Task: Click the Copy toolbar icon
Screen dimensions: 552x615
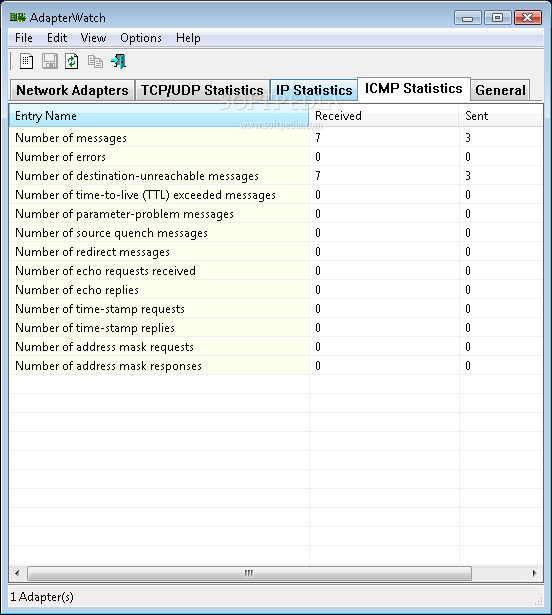Action: coord(95,62)
